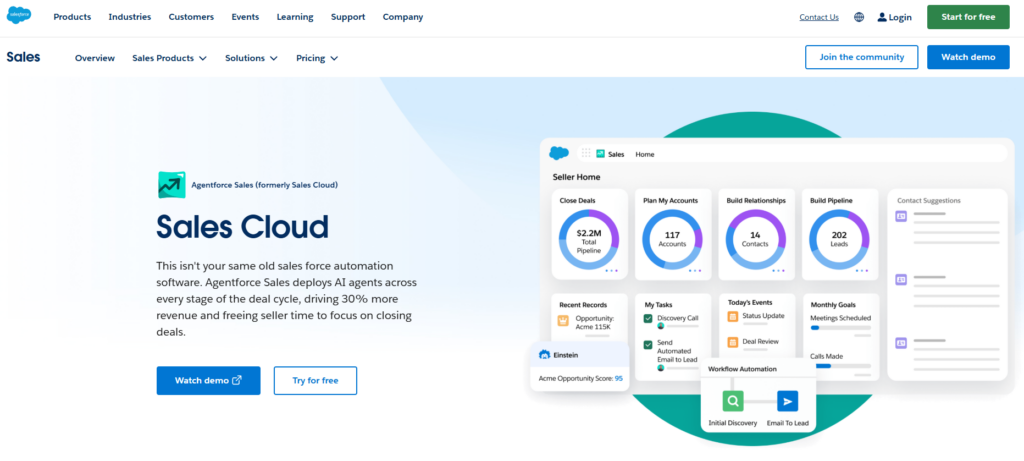Click the Salesforce cloud logo in header
This screenshot has width=1024, height=461.
[19, 14]
